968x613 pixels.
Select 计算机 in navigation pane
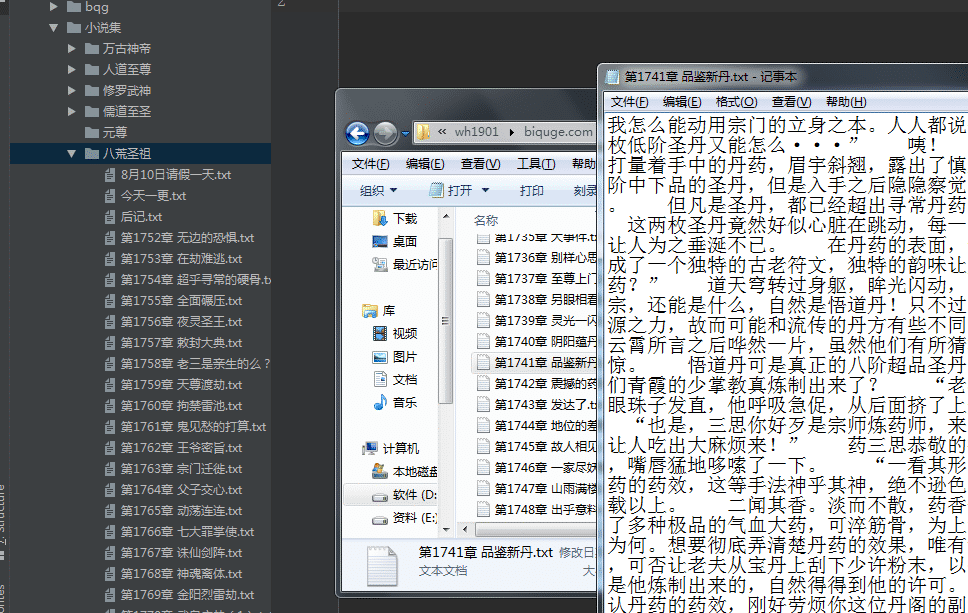pyautogui.click(x=391, y=448)
